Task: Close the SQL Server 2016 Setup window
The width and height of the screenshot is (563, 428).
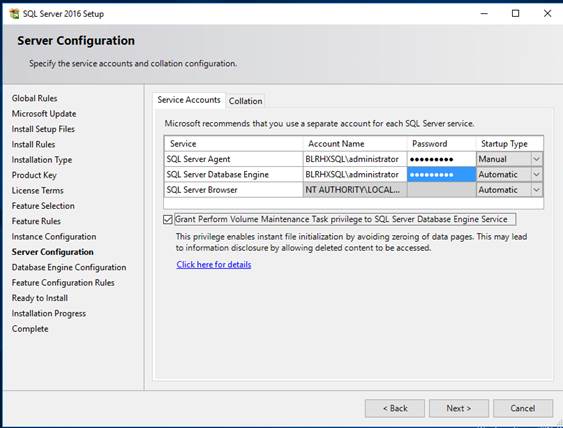Action: [547, 14]
